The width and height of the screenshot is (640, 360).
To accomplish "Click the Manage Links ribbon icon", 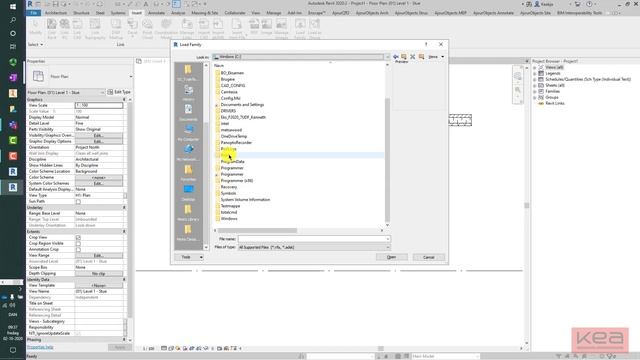I will coord(187,28).
